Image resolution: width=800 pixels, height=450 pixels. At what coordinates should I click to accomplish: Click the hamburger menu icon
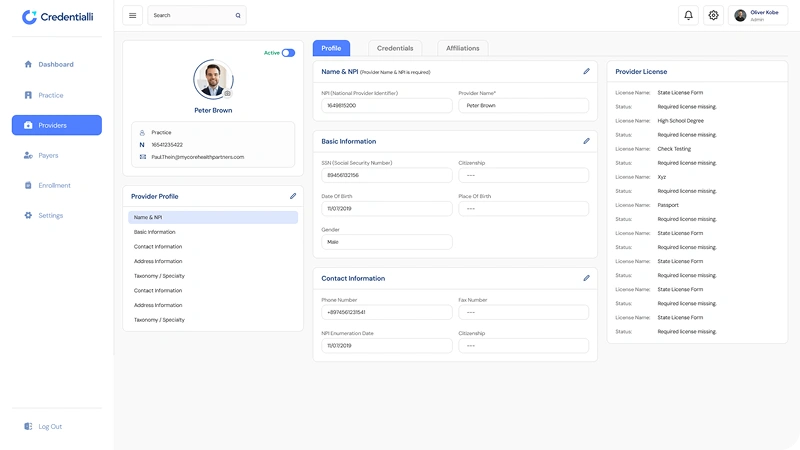132,15
